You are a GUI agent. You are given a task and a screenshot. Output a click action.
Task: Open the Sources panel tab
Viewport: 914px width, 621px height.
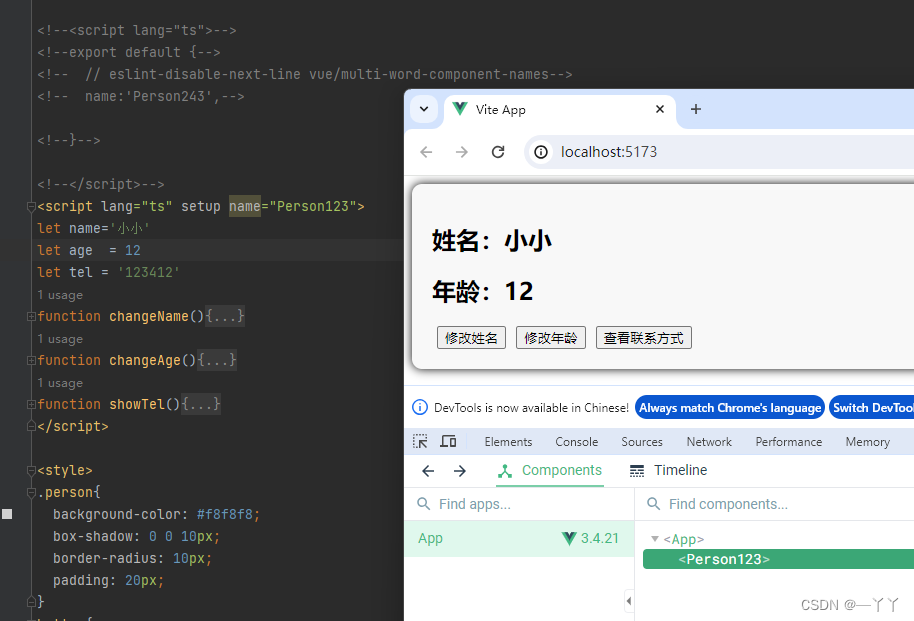(642, 442)
